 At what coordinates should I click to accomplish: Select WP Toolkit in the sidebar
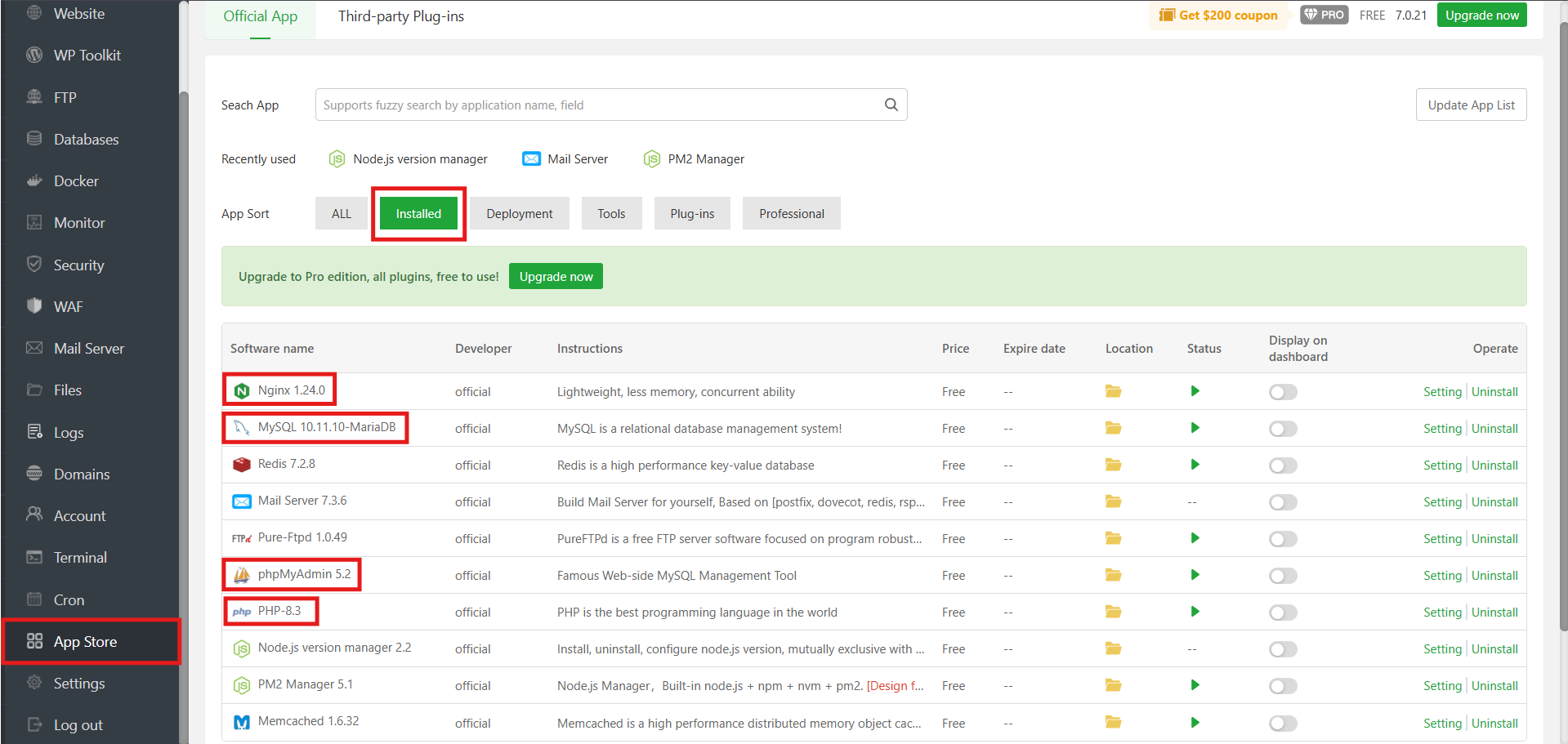click(86, 55)
